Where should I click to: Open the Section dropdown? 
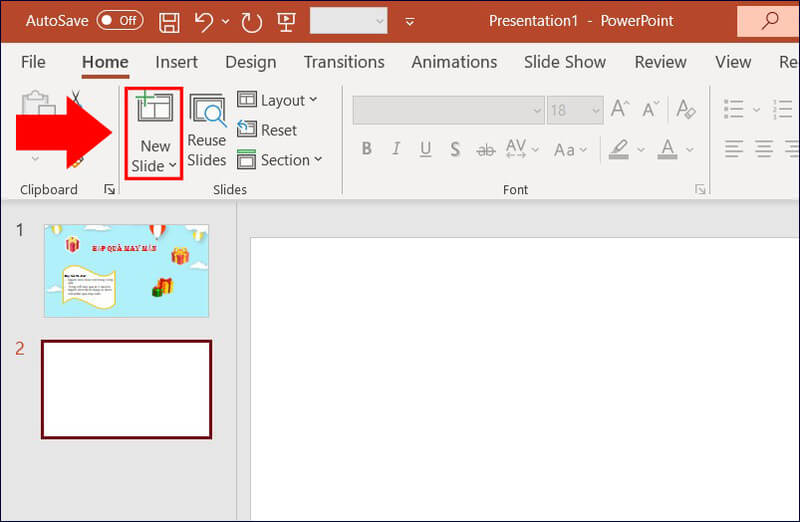(280, 160)
